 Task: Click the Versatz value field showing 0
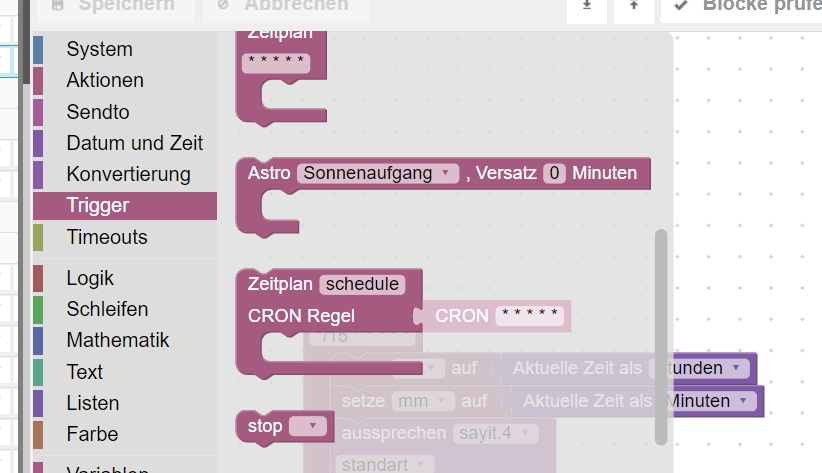click(554, 173)
